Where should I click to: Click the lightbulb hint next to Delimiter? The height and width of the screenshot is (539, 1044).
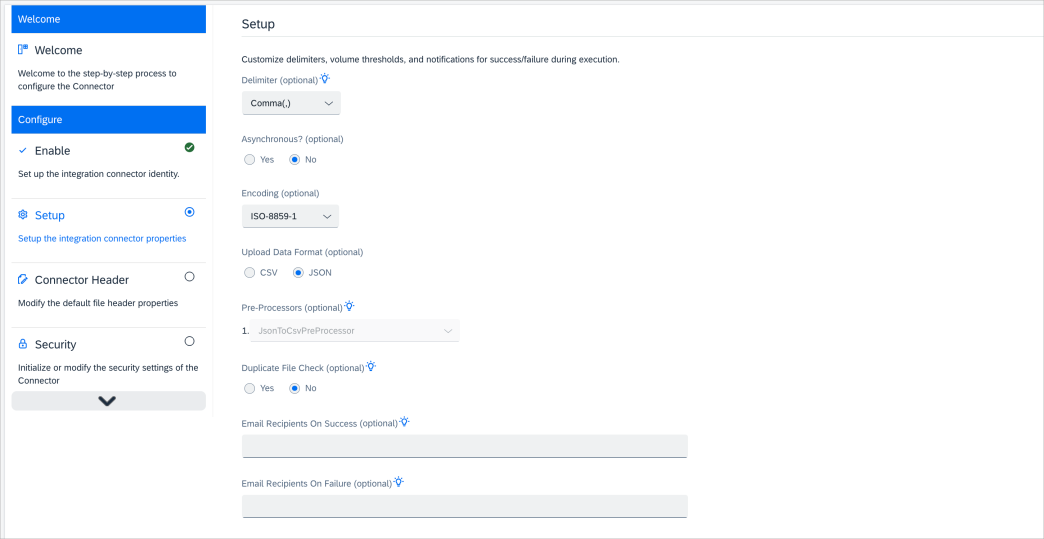325,79
